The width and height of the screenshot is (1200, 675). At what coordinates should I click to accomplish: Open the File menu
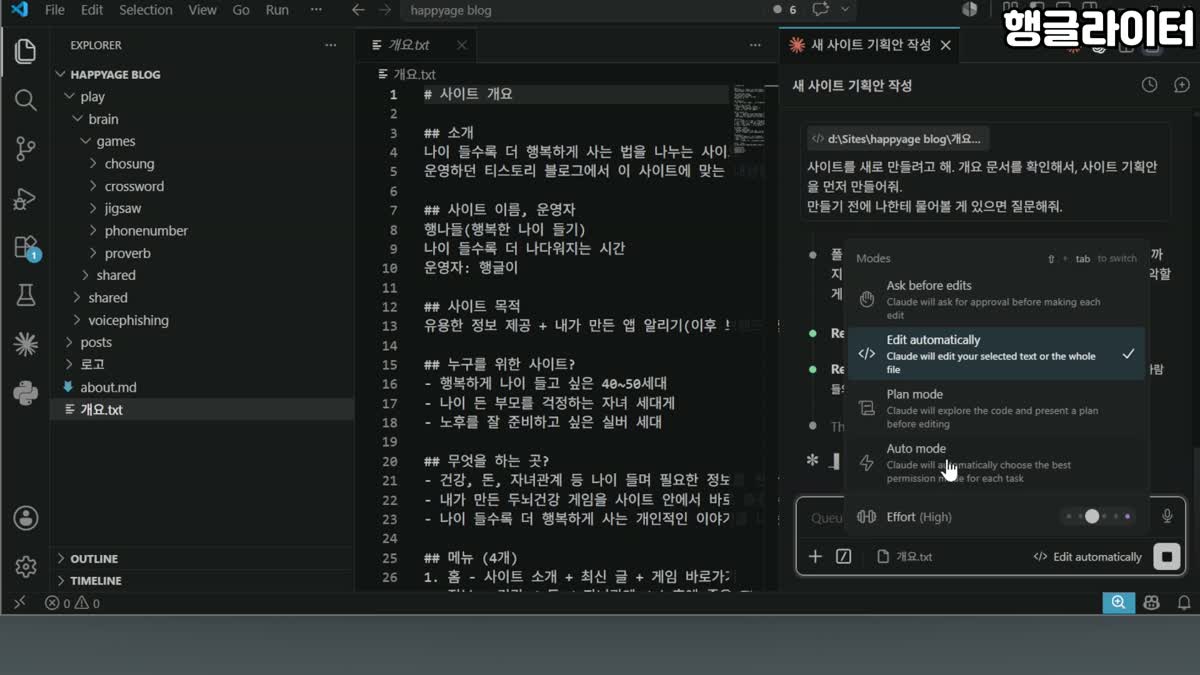coord(55,10)
